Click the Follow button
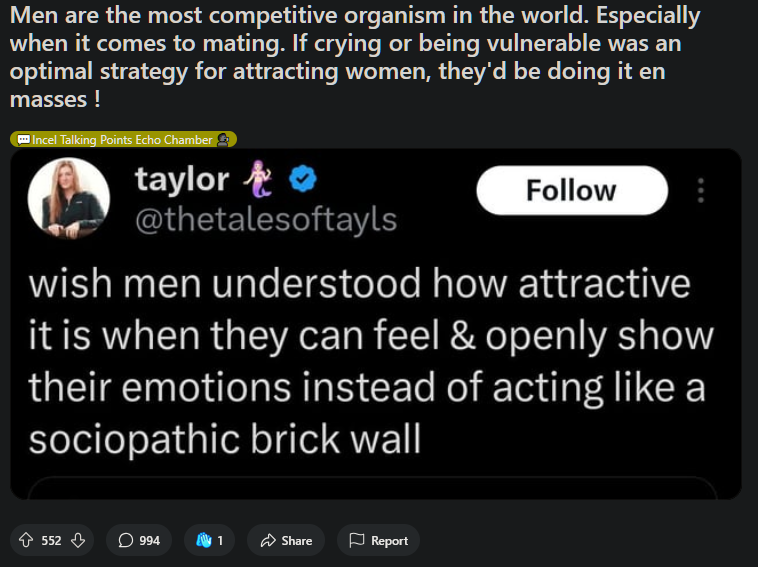 [x=572, y=190]
